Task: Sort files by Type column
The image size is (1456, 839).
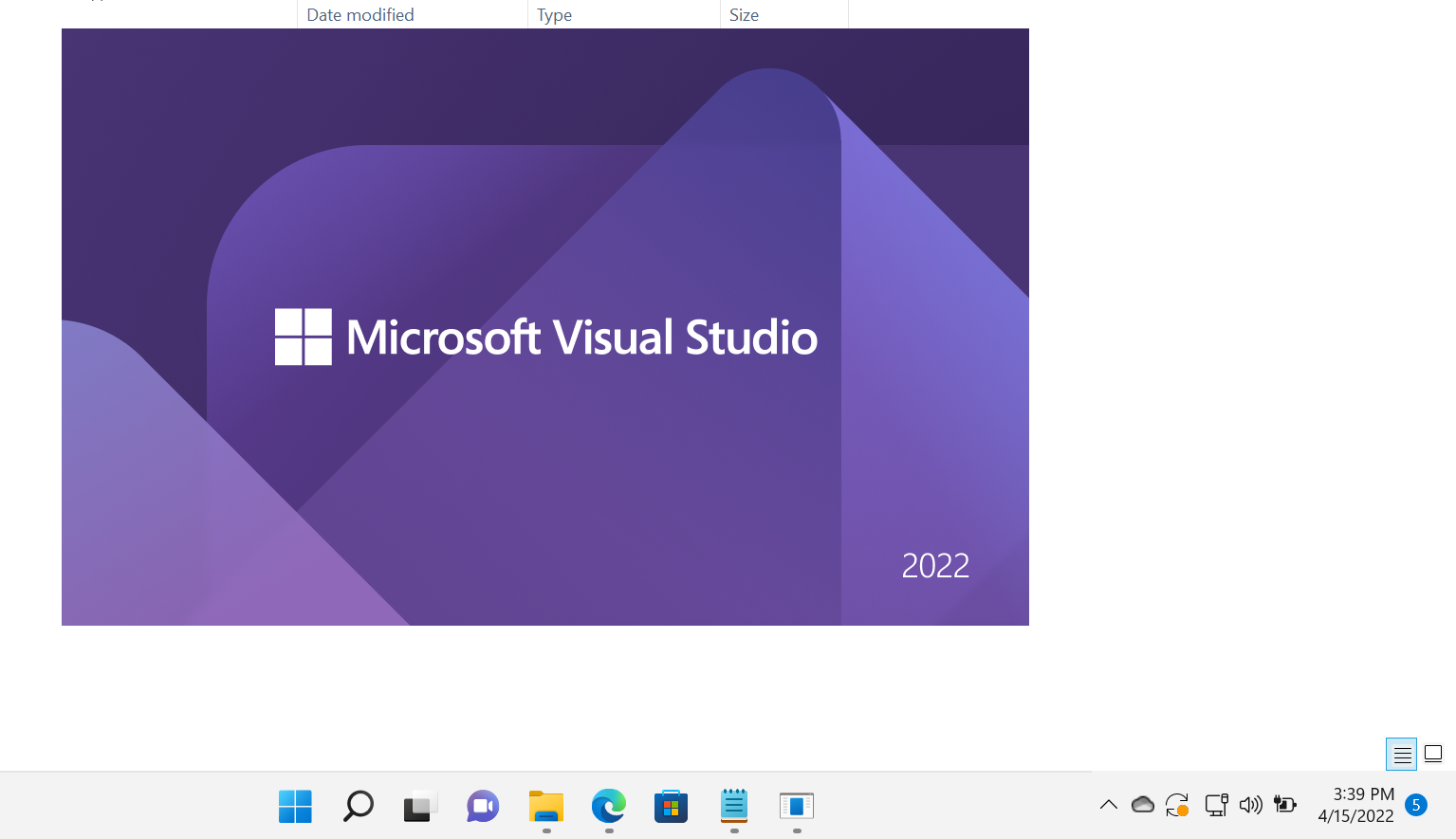Action: point(623,14)
